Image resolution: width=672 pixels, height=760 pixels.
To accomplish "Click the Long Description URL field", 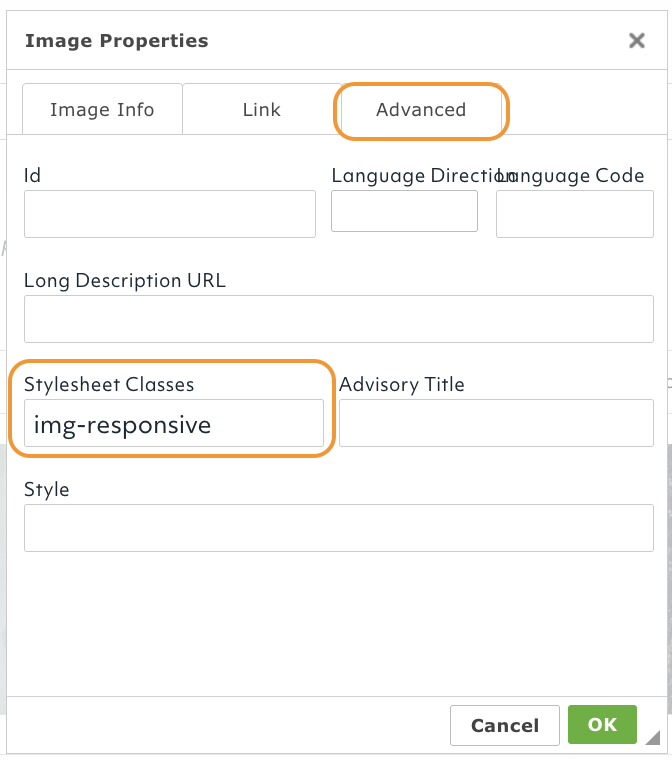I will click(338, 319).
